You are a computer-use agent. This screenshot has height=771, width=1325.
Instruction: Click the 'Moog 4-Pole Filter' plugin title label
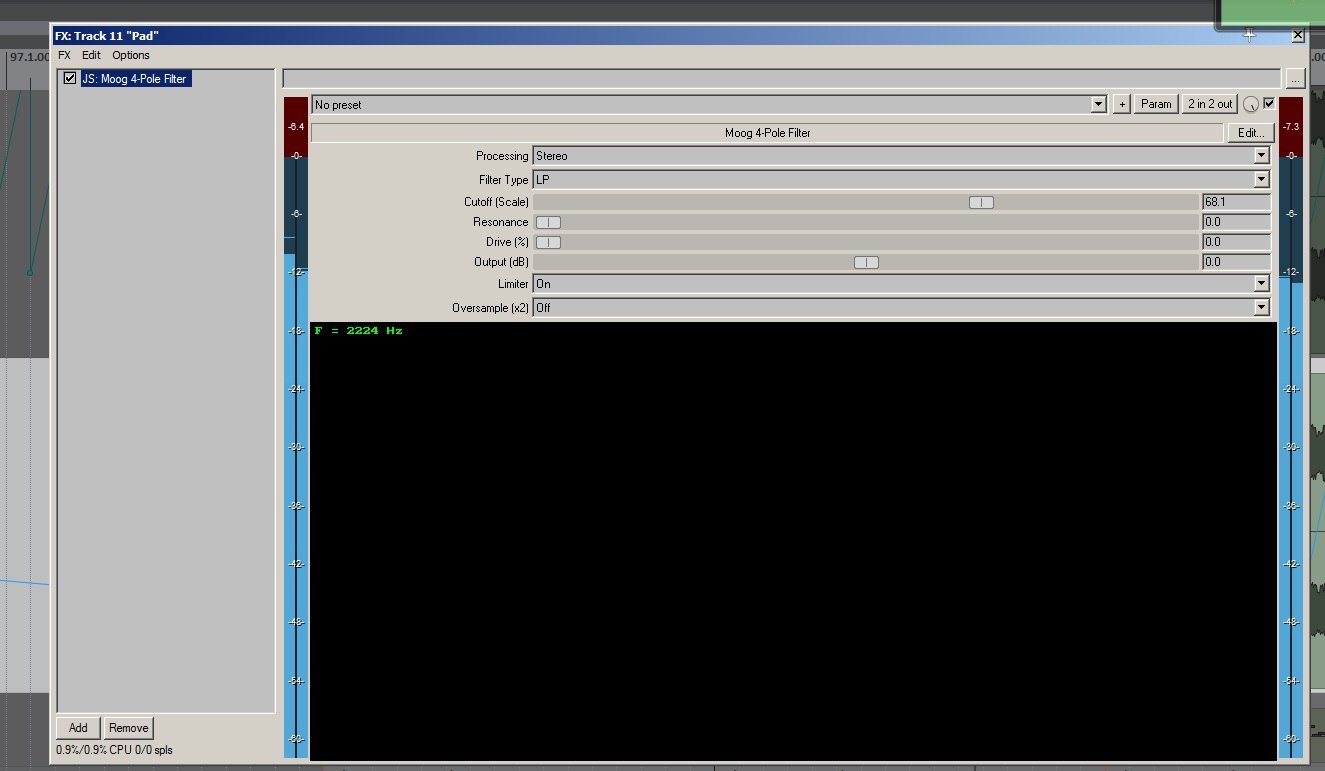(x=768, y=132)
